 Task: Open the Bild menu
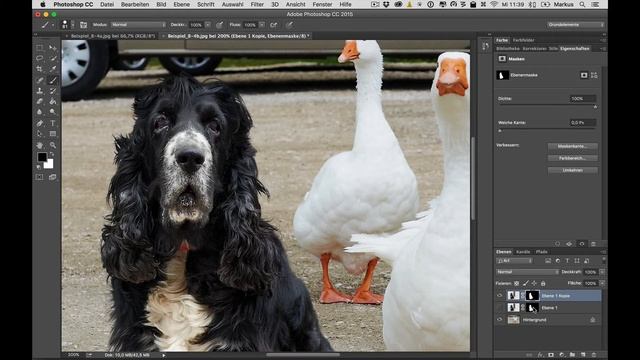tap(161, 4)
